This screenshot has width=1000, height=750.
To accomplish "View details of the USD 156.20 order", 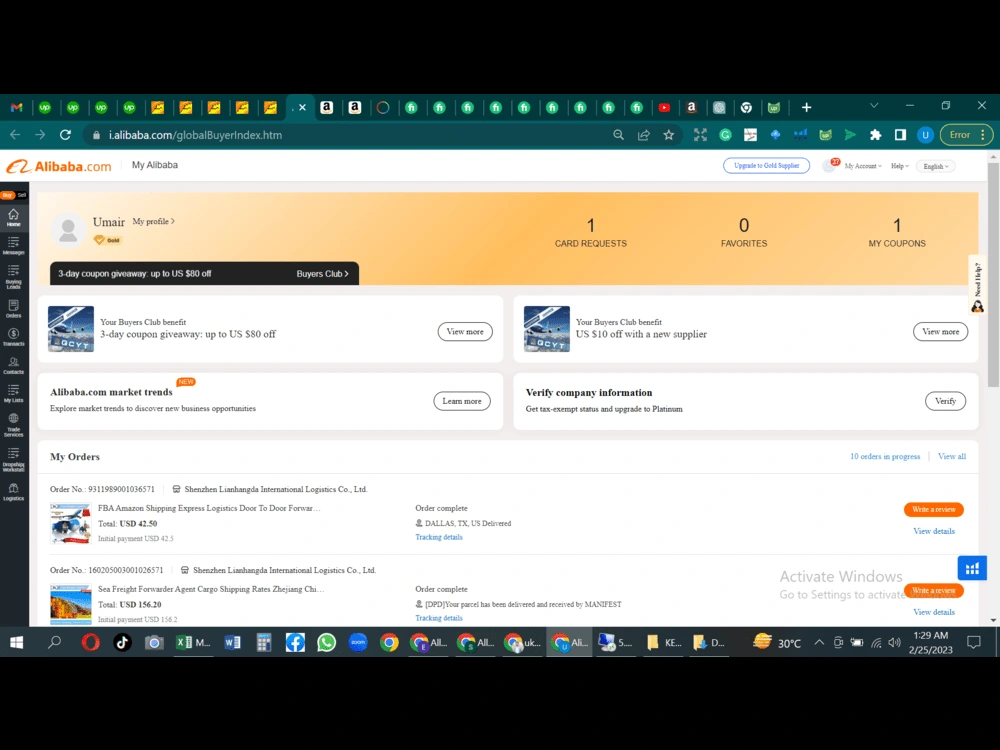I will pos(934,612).
